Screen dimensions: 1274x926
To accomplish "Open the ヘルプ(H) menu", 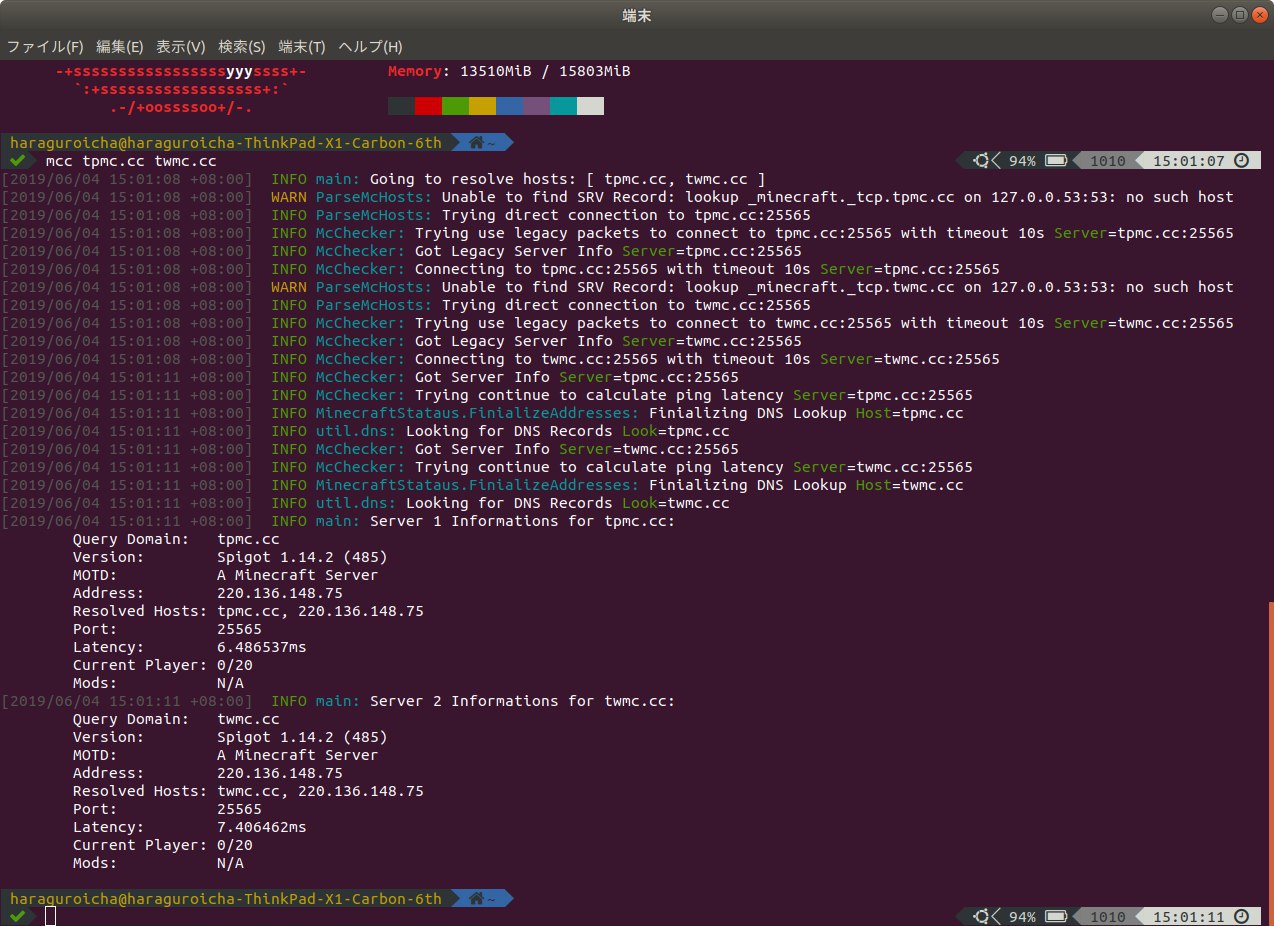I will click(x=370, y=47).
